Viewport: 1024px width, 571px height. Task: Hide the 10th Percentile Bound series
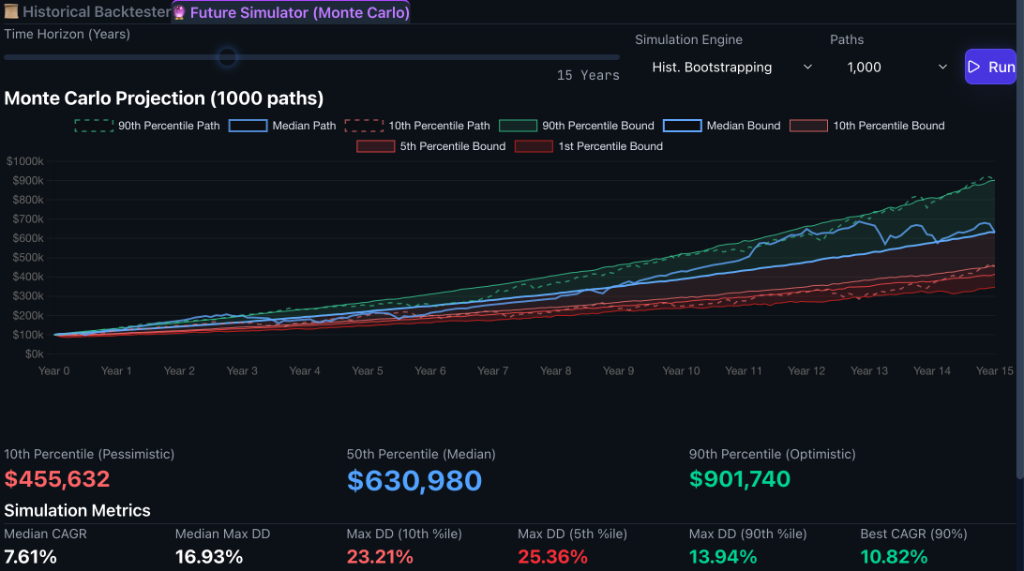[867, 125]
